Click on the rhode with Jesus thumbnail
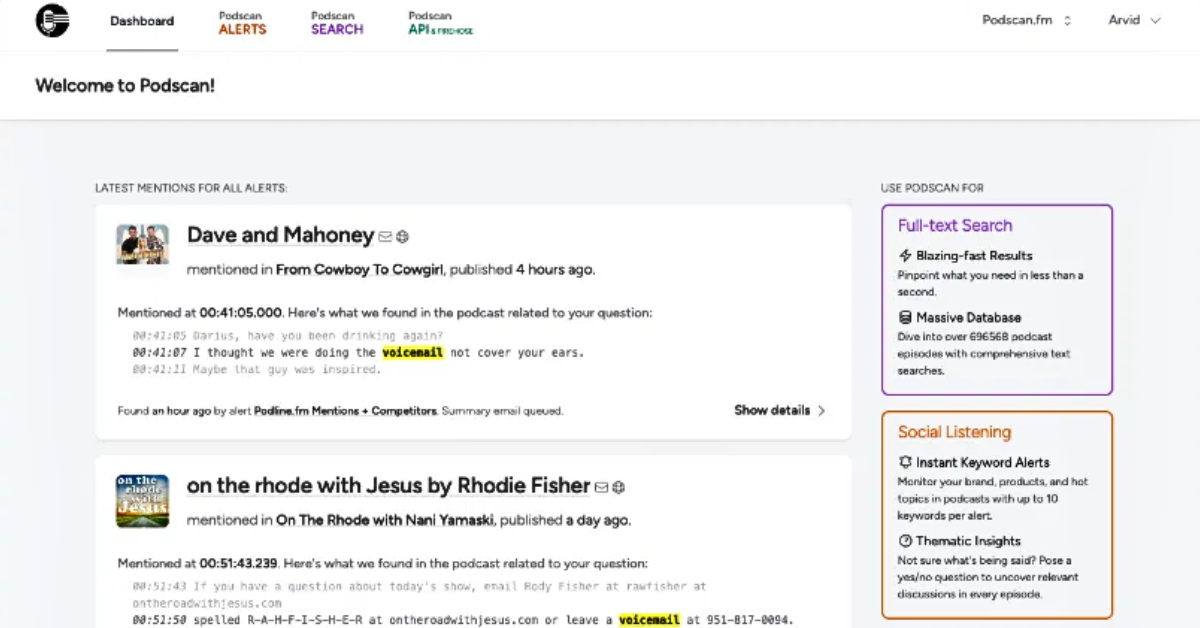Screen dimensions: 1200x628 [142, 501]
